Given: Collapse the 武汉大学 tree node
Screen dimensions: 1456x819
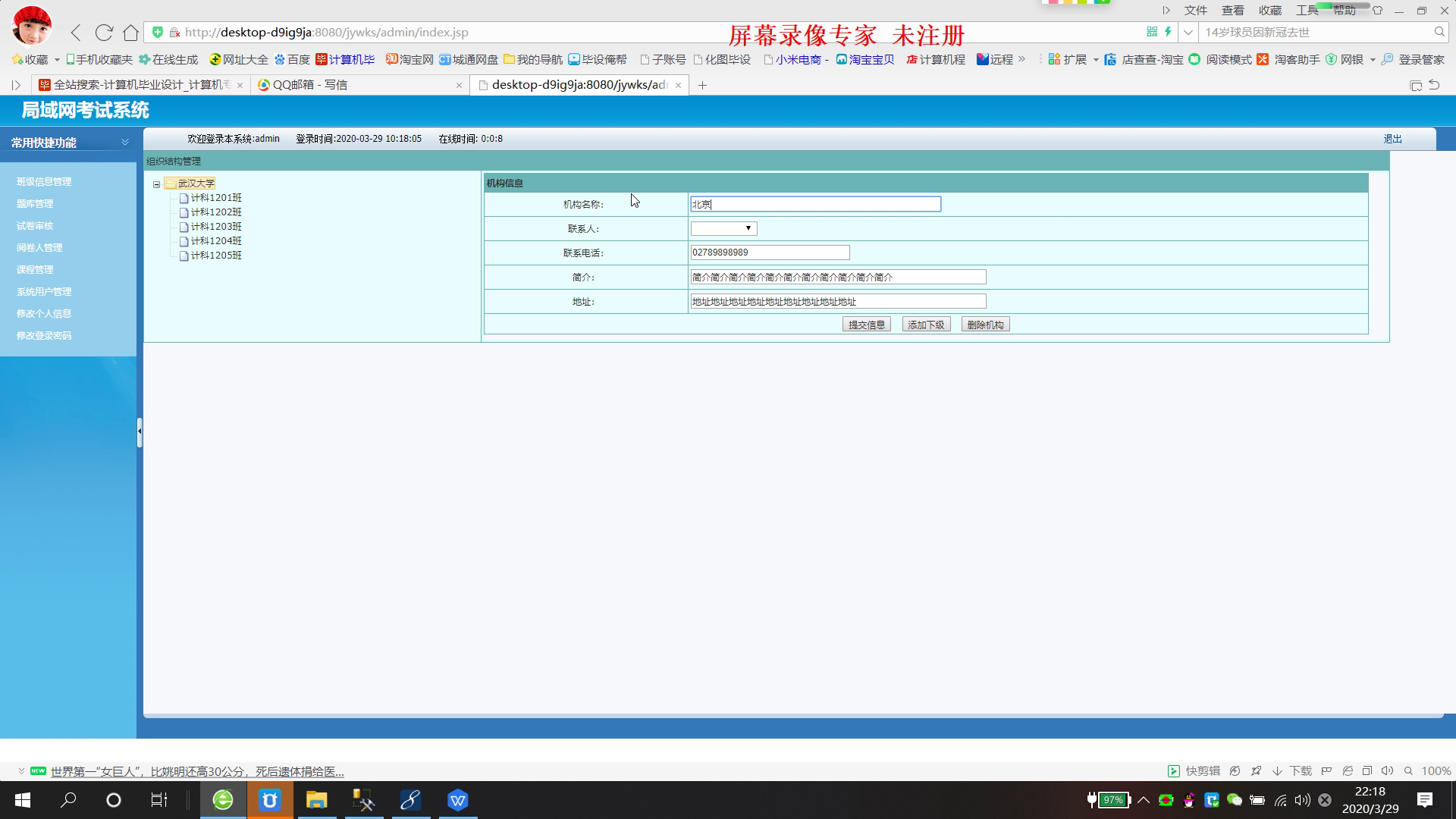Looking at the screenshot, I should (157, 184).
